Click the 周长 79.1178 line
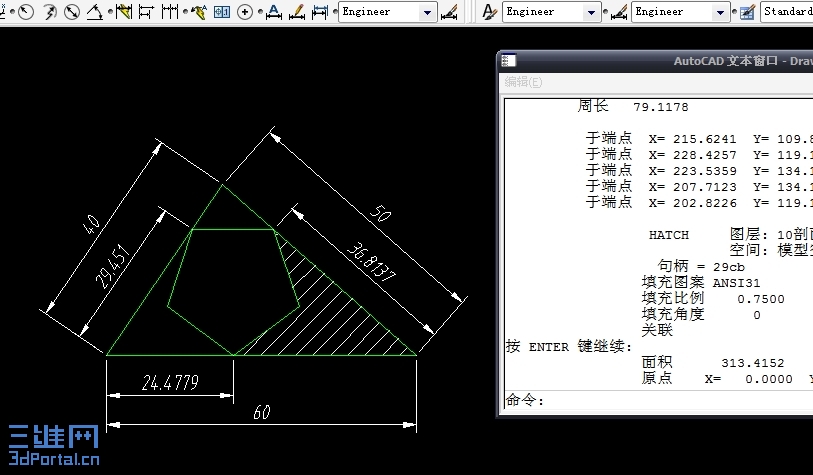 click(x=633, y=107)
